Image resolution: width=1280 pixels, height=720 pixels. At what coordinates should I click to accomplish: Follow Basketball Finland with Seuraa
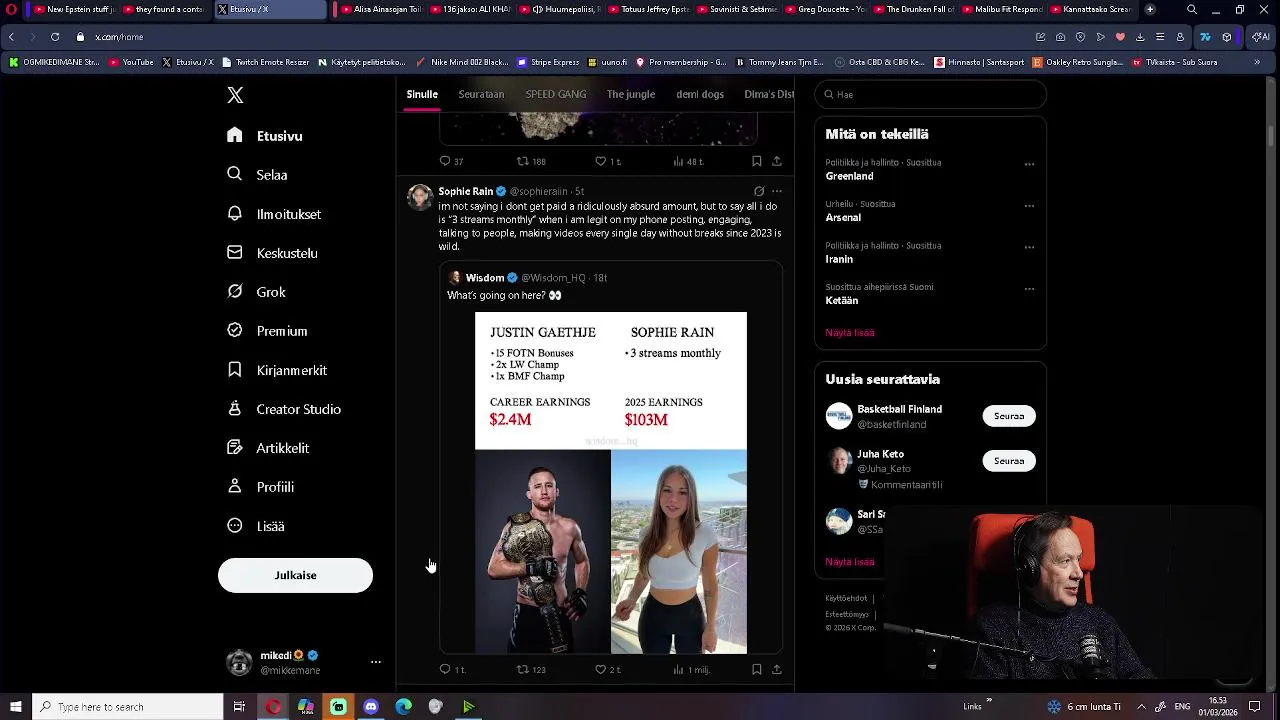tap(1009, 416)
